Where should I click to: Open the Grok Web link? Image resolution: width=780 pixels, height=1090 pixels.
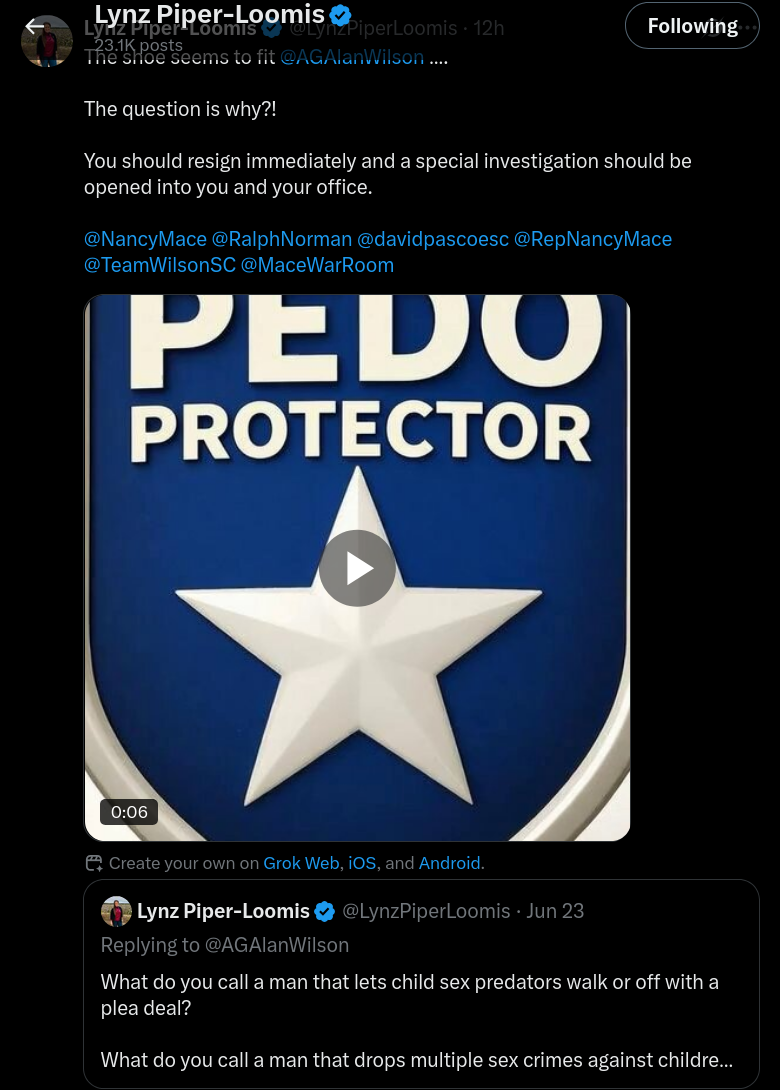tap(302, 863)
